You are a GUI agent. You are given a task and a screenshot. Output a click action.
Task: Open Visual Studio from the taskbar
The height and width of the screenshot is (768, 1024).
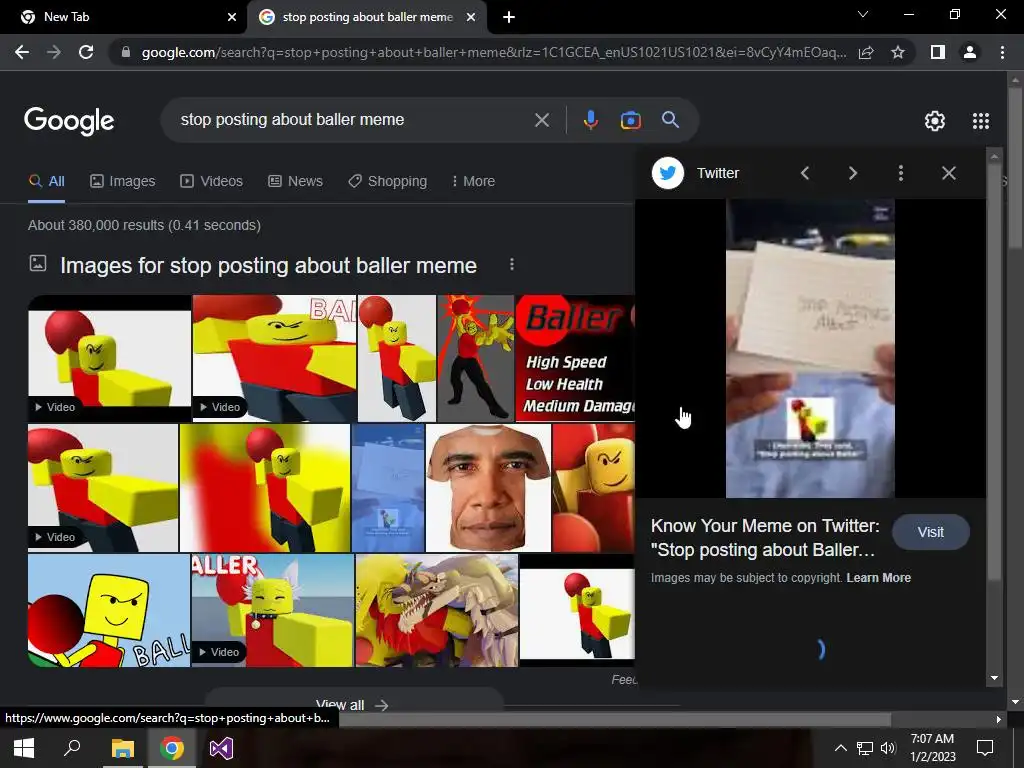221,748
